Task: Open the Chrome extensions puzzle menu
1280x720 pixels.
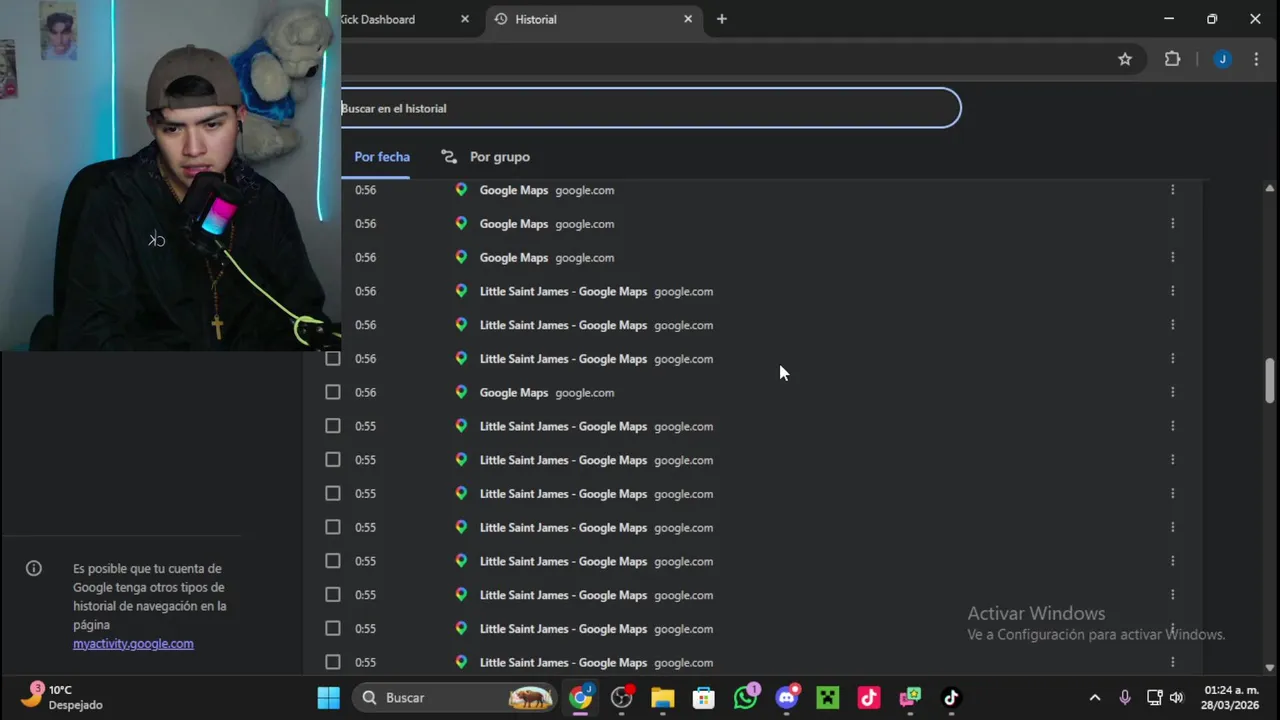Action: (x=1173, y=59)
